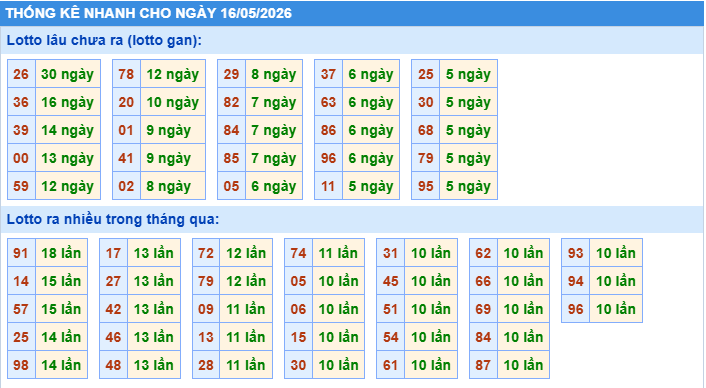The image size is (706, 388).
Task: Click lotto number 05 with 6 ngày
Action: 231,185
